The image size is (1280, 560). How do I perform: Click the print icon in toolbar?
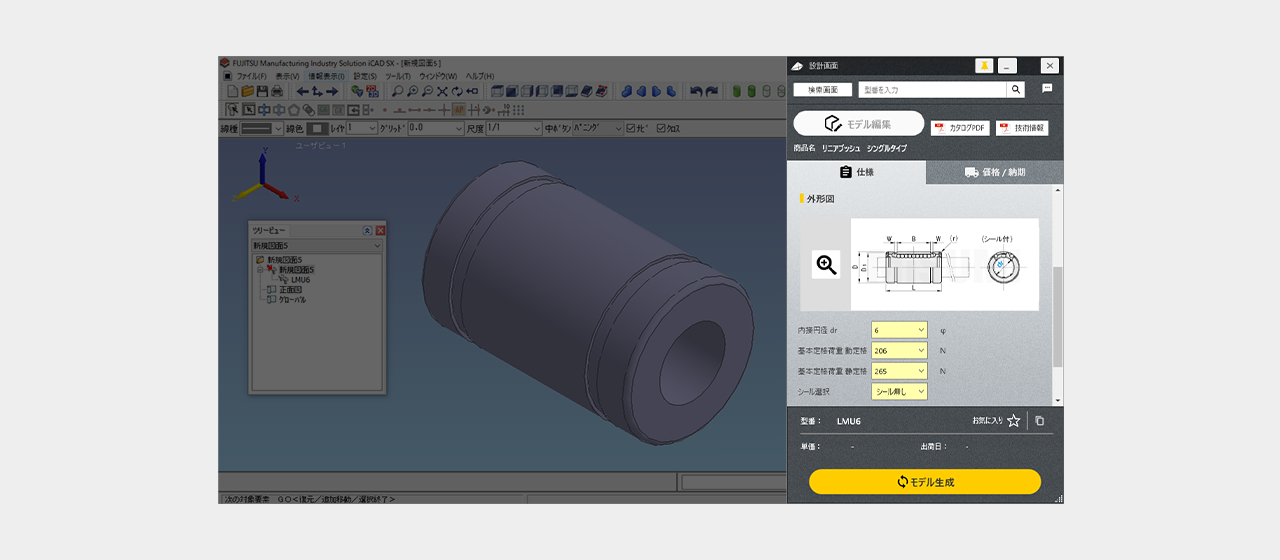[277, 91]
